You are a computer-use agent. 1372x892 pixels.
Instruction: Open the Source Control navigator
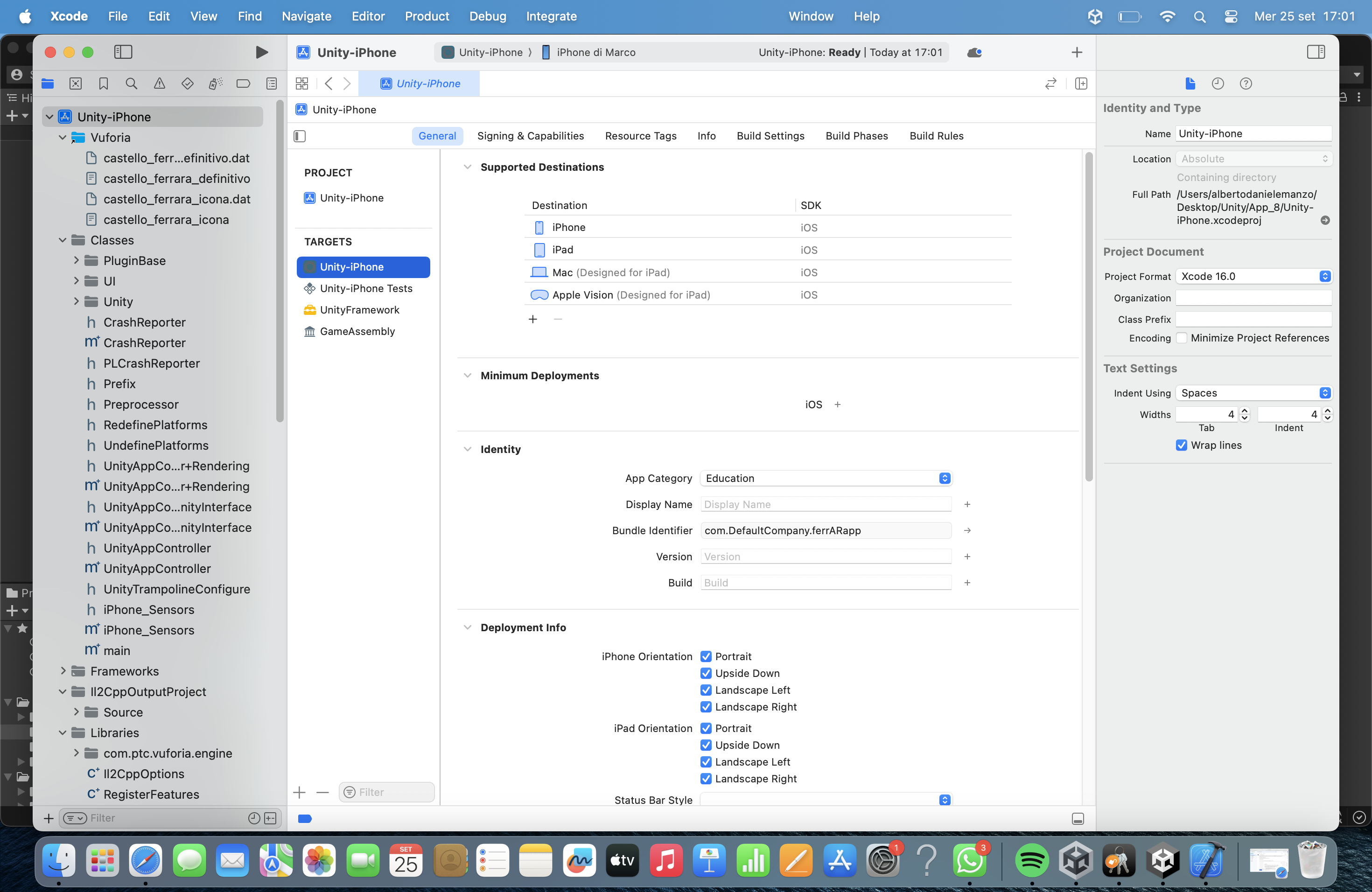click(x=76, y=84)
